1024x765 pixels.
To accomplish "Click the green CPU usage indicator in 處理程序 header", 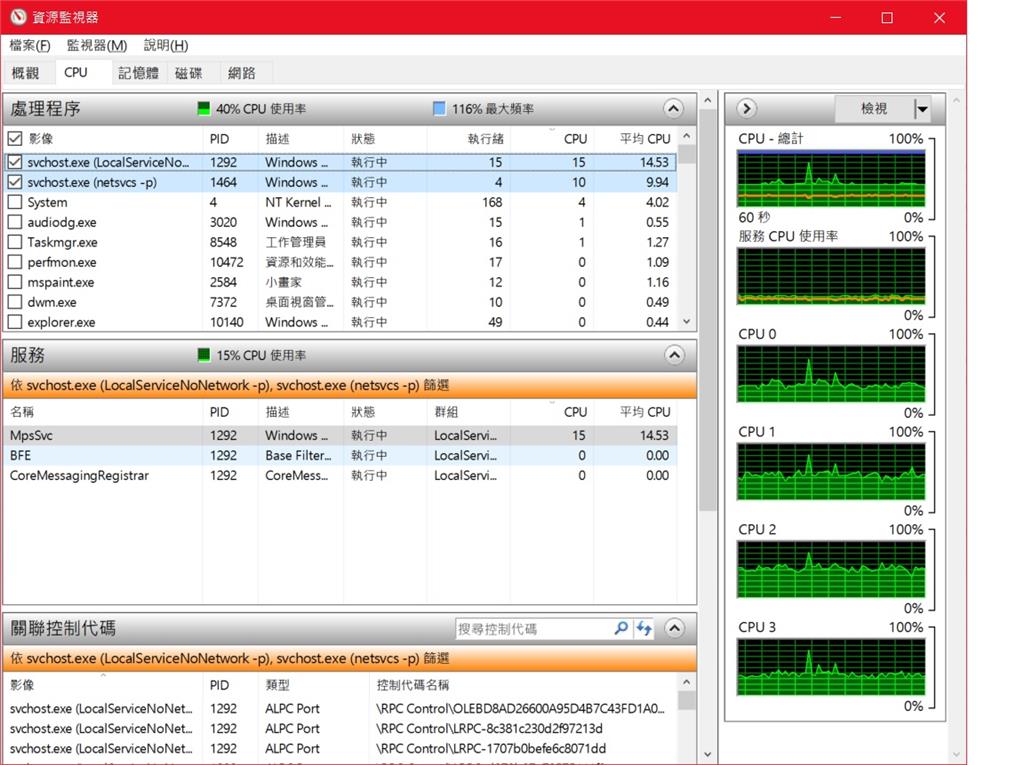I will [x=204, y=108].
